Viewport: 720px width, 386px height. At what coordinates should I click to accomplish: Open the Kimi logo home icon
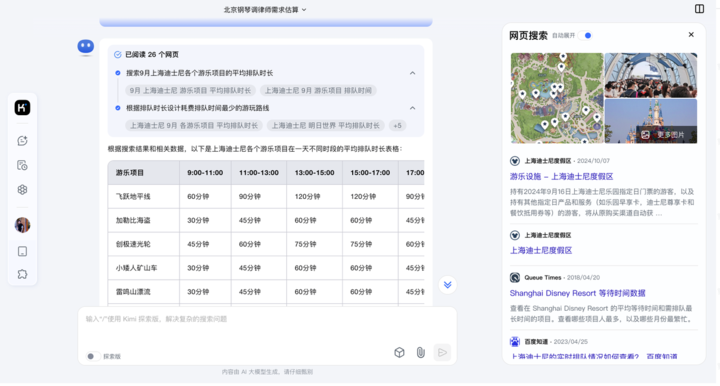(x=22, y=108)
